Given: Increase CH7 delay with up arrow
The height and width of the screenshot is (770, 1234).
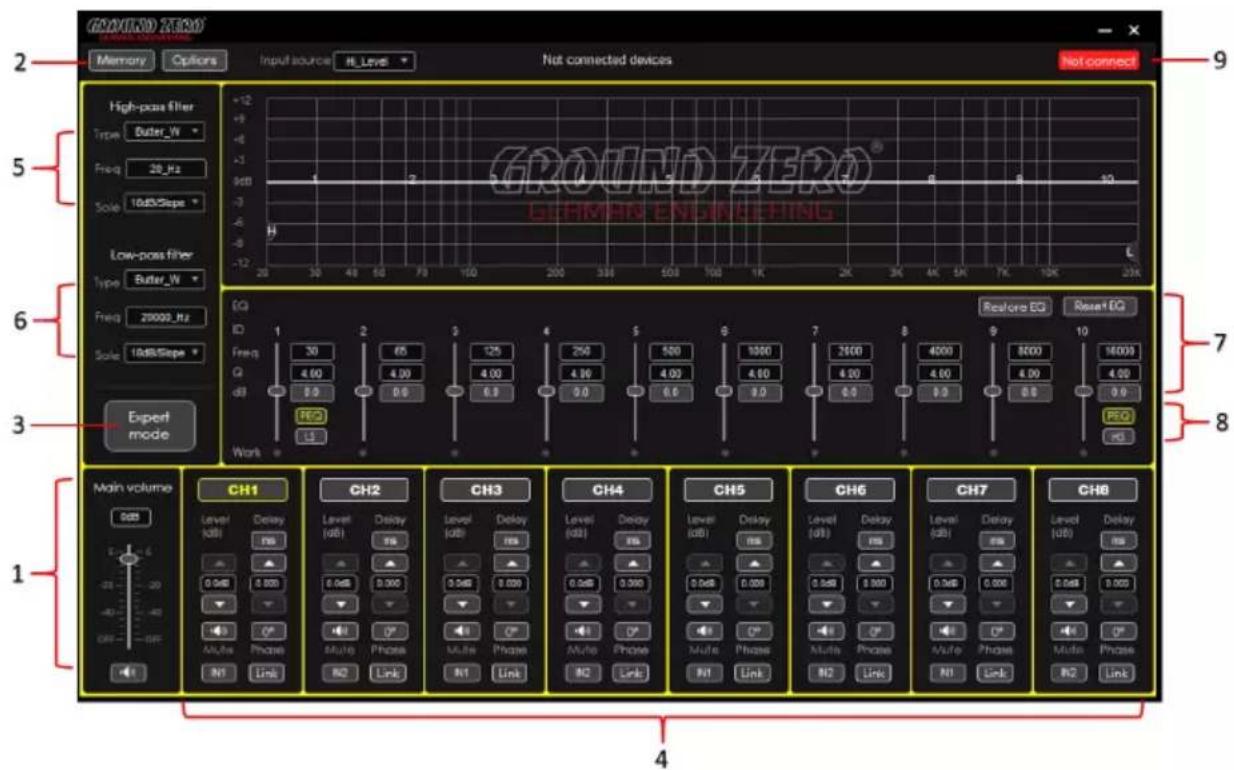Looking at the screenshot, I should tap(996, 564).
